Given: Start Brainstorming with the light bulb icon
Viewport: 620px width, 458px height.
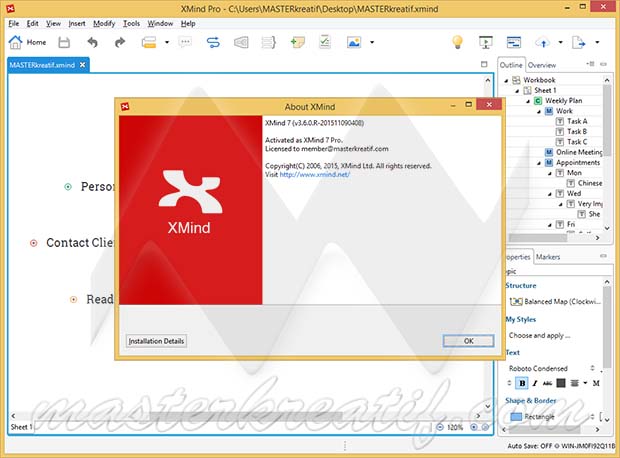Looking at the screenshot, I should tap(457, 42).
